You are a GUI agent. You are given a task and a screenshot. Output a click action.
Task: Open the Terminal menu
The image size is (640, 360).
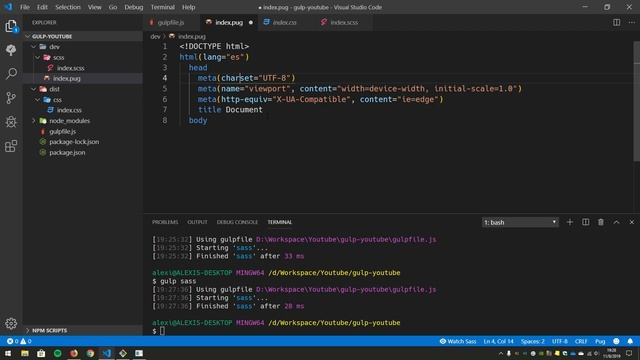(162, 7)
